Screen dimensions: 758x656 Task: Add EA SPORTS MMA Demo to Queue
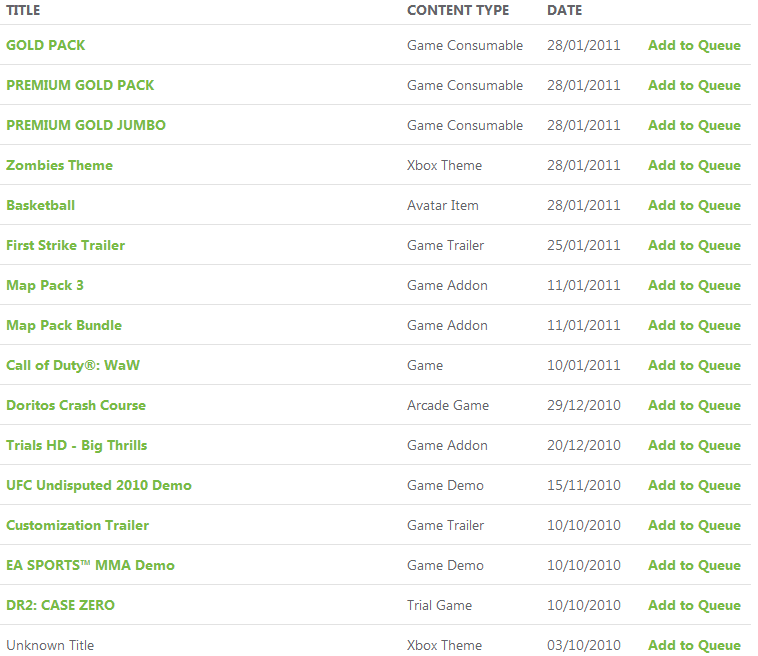click(694, 565)
